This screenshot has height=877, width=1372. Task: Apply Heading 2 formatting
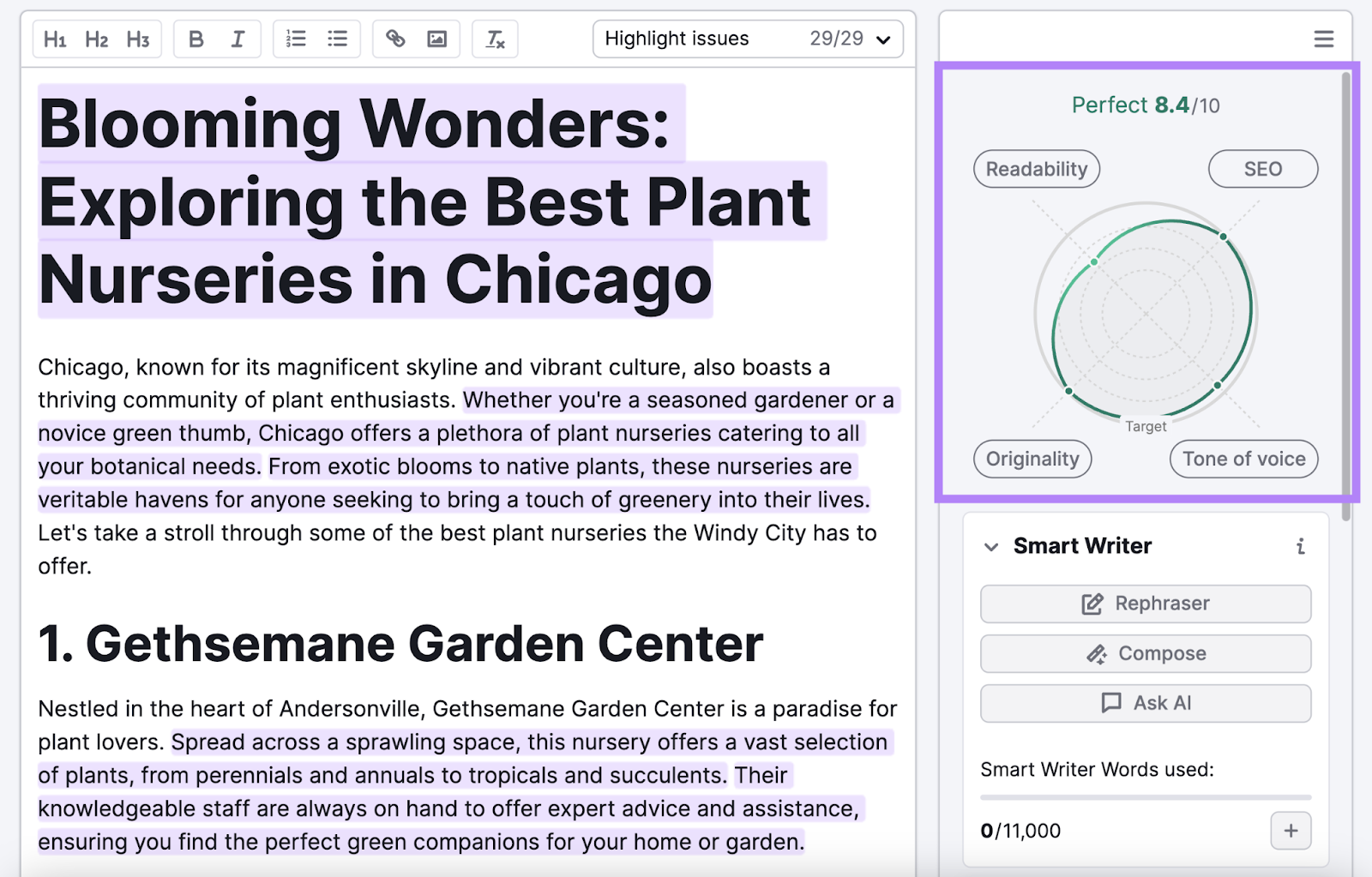click(96, 39)
